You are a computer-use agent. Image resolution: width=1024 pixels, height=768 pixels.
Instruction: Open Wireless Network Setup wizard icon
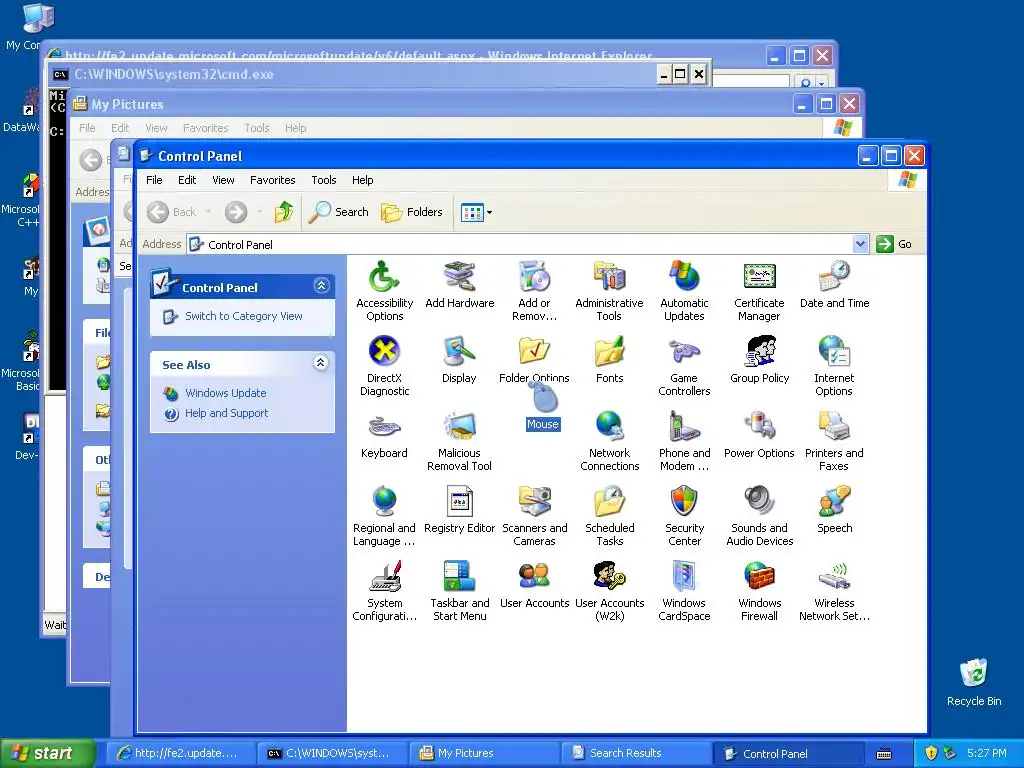[834, 591]
